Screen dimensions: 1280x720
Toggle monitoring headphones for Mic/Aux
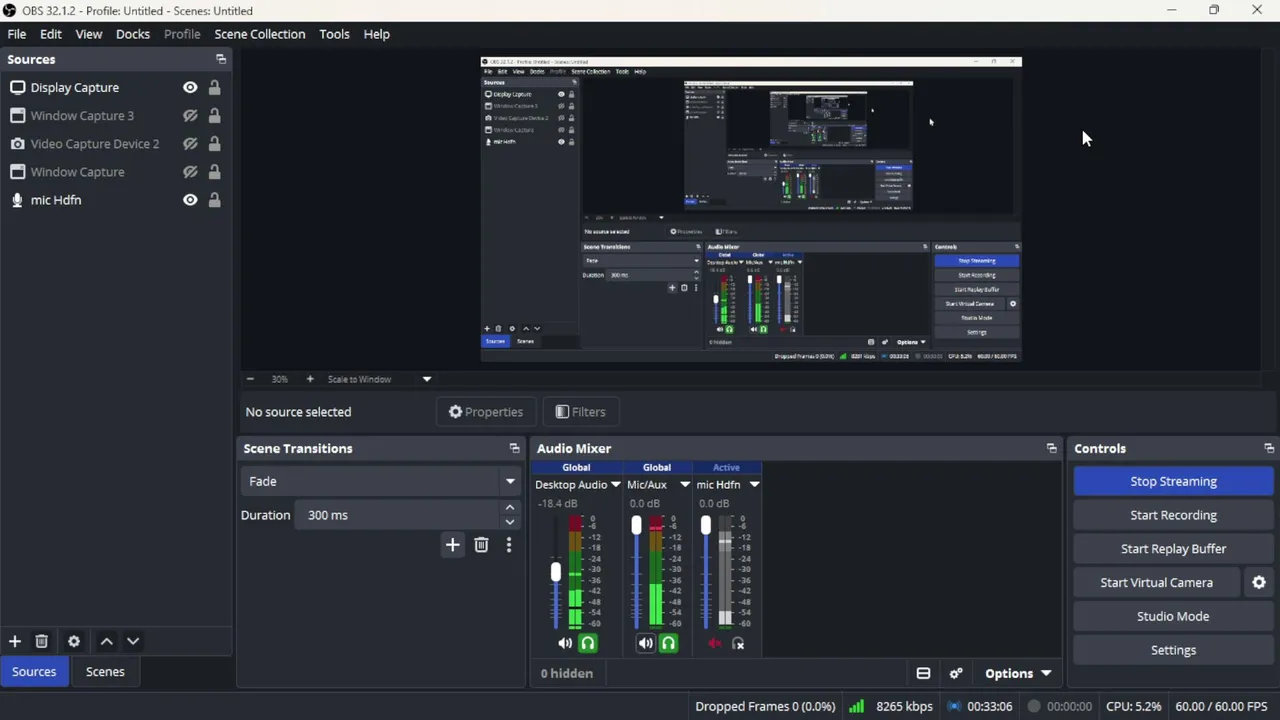click(668, 644)
